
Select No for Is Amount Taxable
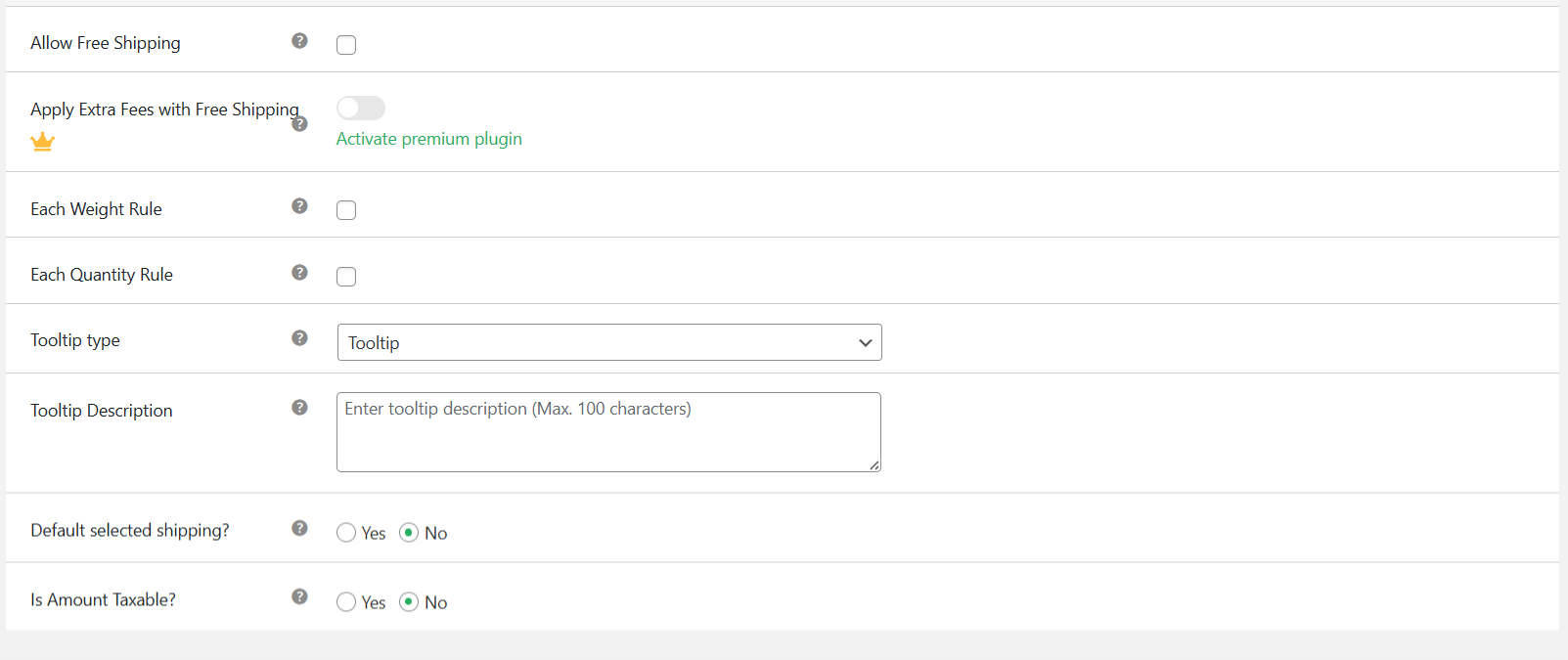pyautogui.click(x=412, y=602)
